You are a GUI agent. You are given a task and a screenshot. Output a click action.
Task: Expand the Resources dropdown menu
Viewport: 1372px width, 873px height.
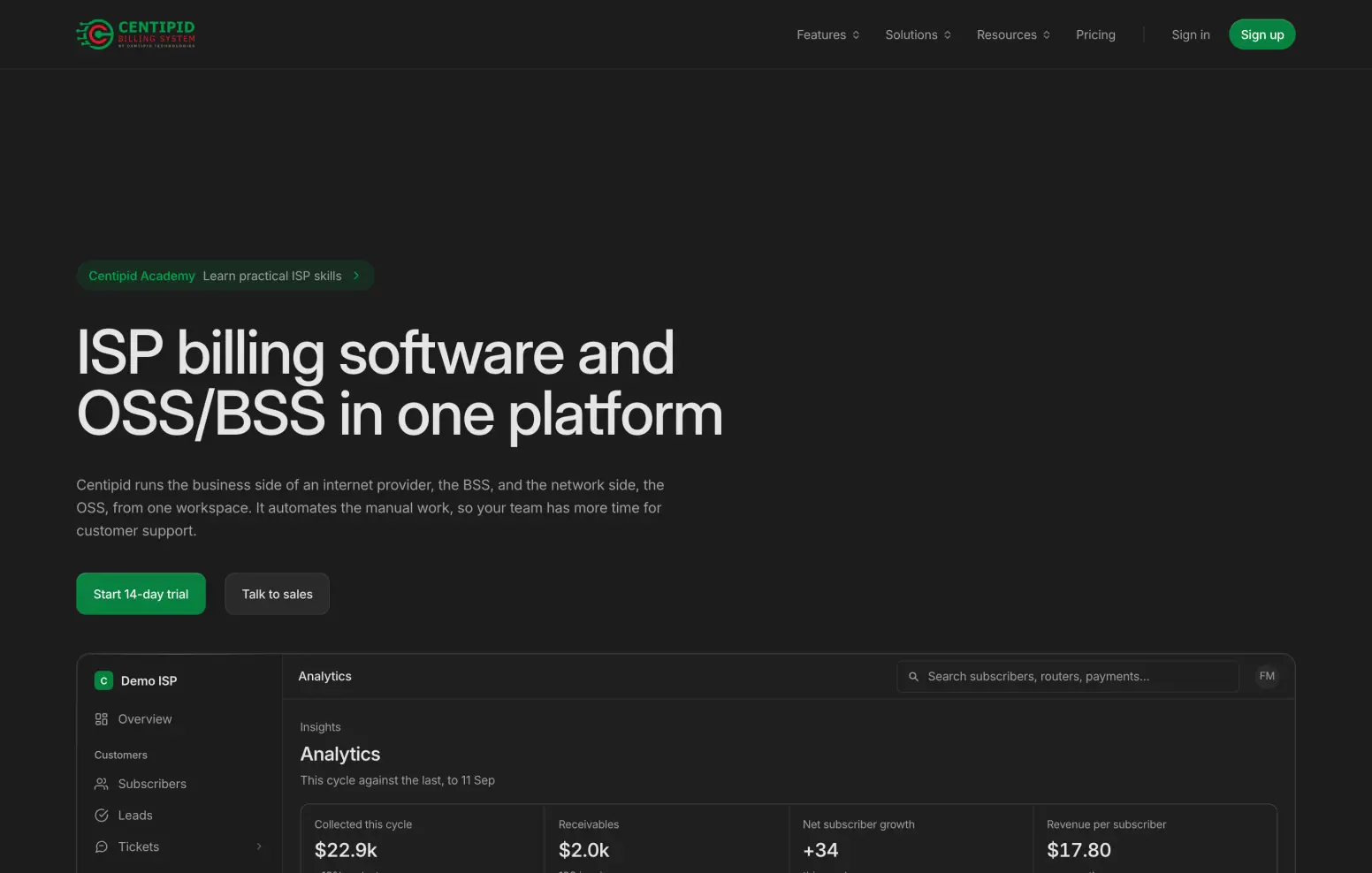(x=1014, y=34)
